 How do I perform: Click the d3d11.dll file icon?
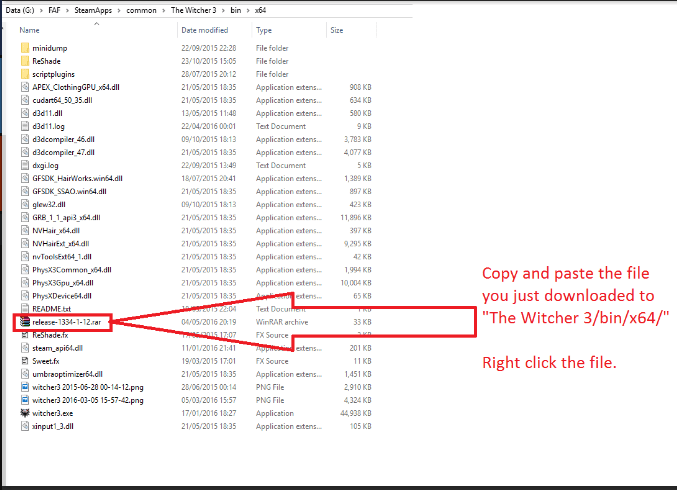pyautogui.click(x=25, y=113)
